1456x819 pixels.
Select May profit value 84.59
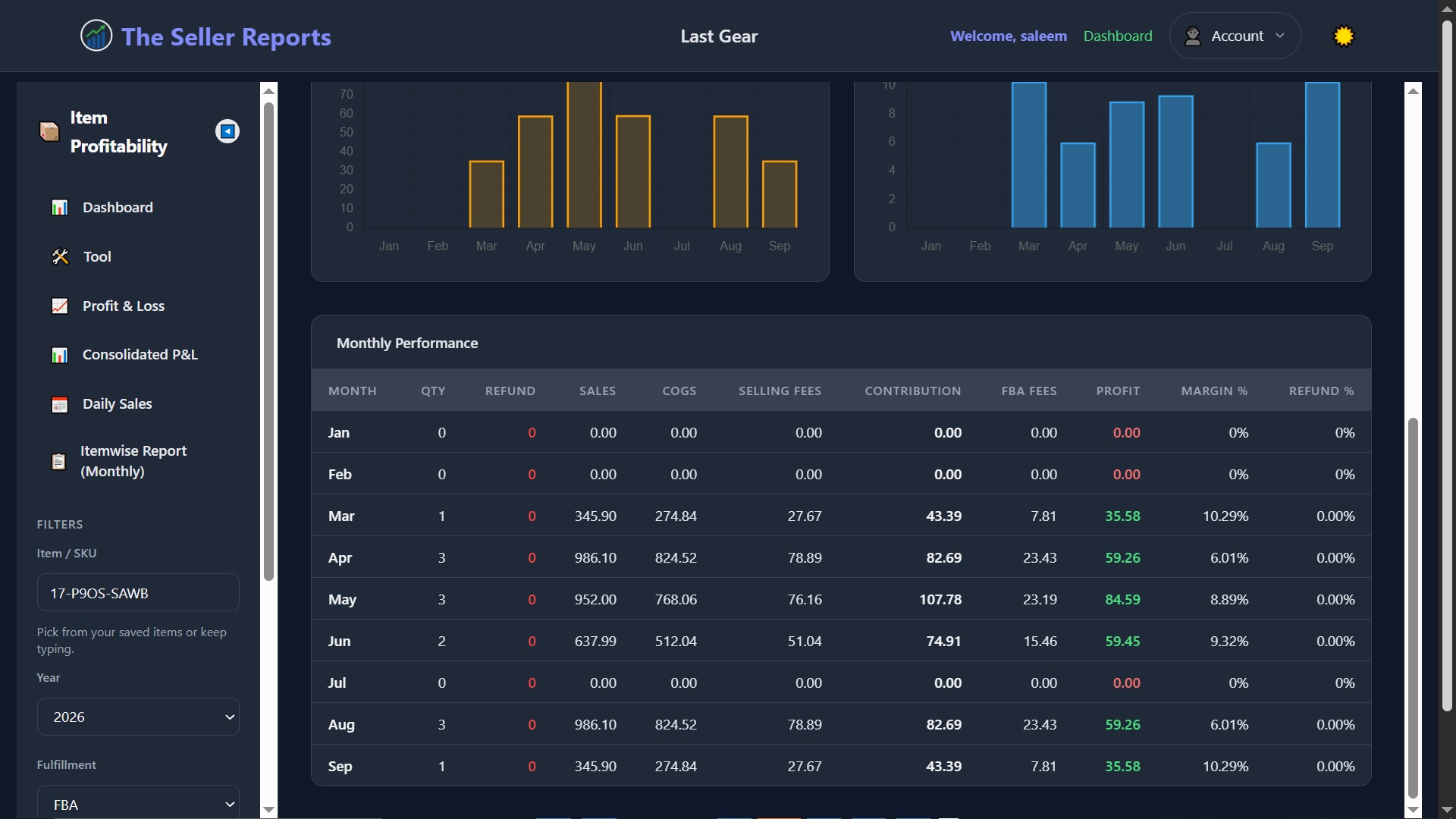tap(1122, 599)
